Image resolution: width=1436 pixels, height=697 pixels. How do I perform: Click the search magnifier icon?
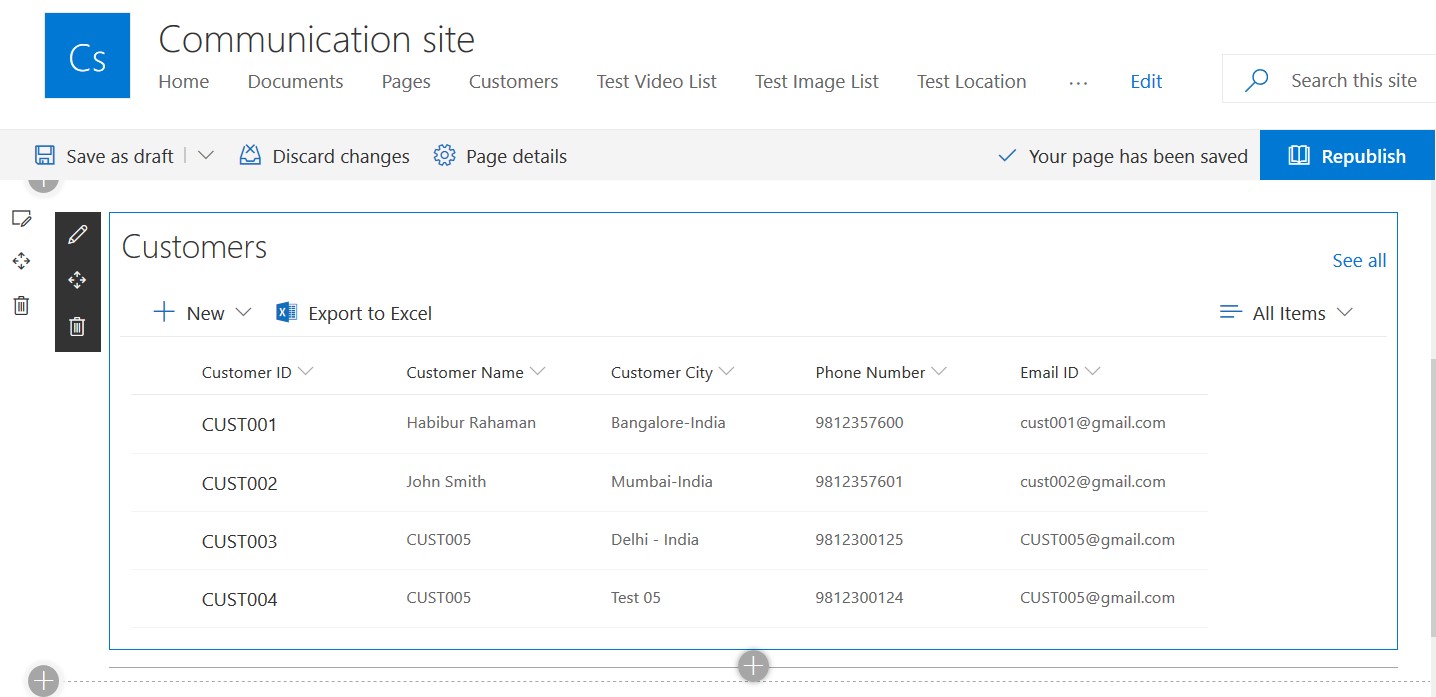[1256, 79]
